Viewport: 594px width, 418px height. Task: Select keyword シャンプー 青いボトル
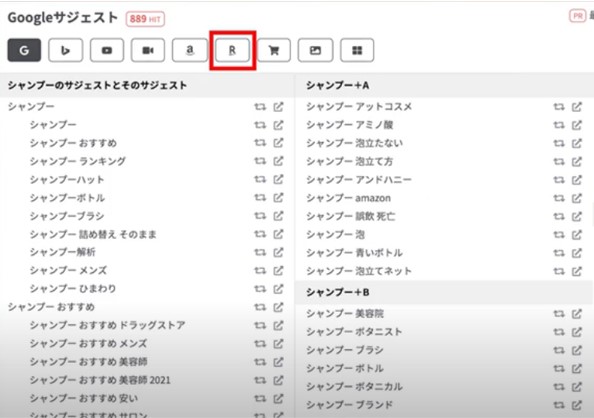pos(355,253)
